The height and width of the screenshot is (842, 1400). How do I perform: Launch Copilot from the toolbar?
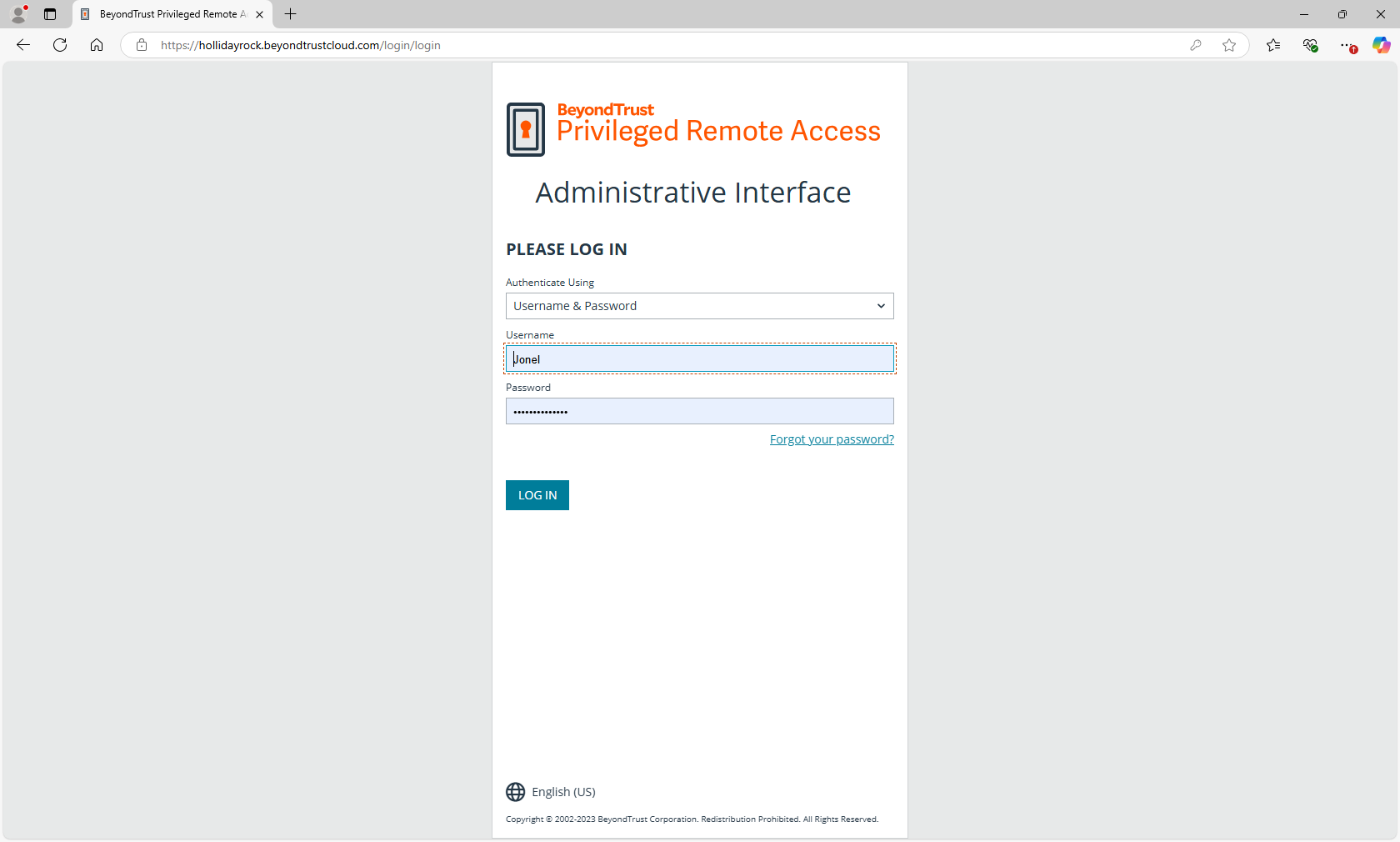tap(1382, 45)
